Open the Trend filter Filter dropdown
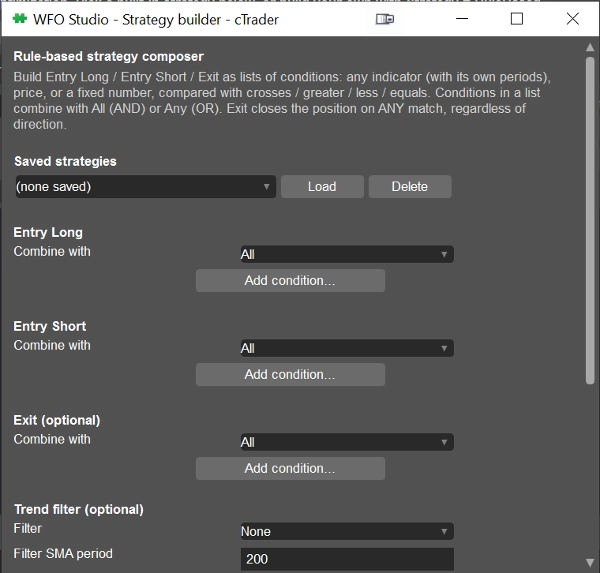The height and width of the screenshot is (573, 600). 347,531
